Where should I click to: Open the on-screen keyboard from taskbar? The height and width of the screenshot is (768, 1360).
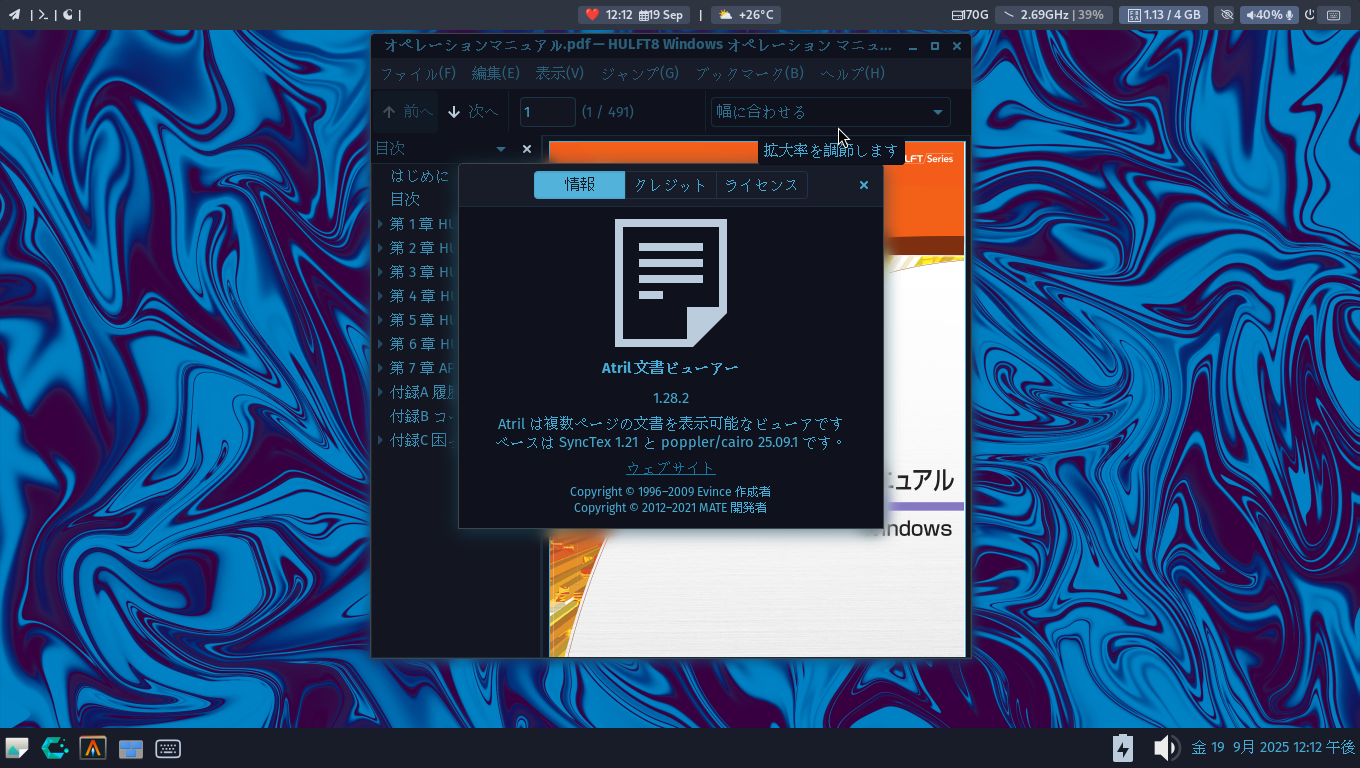tap(168, 748)
